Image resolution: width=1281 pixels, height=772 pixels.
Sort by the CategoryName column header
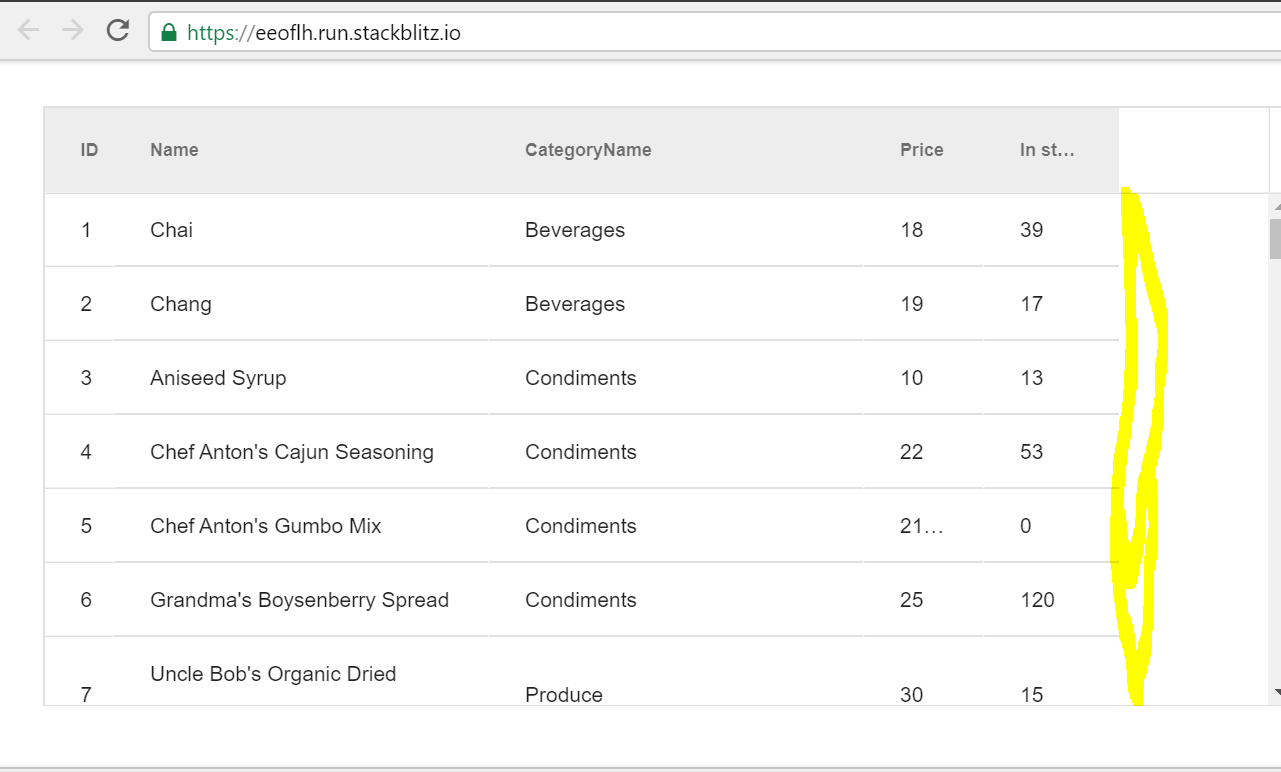(x=588, y=150)
